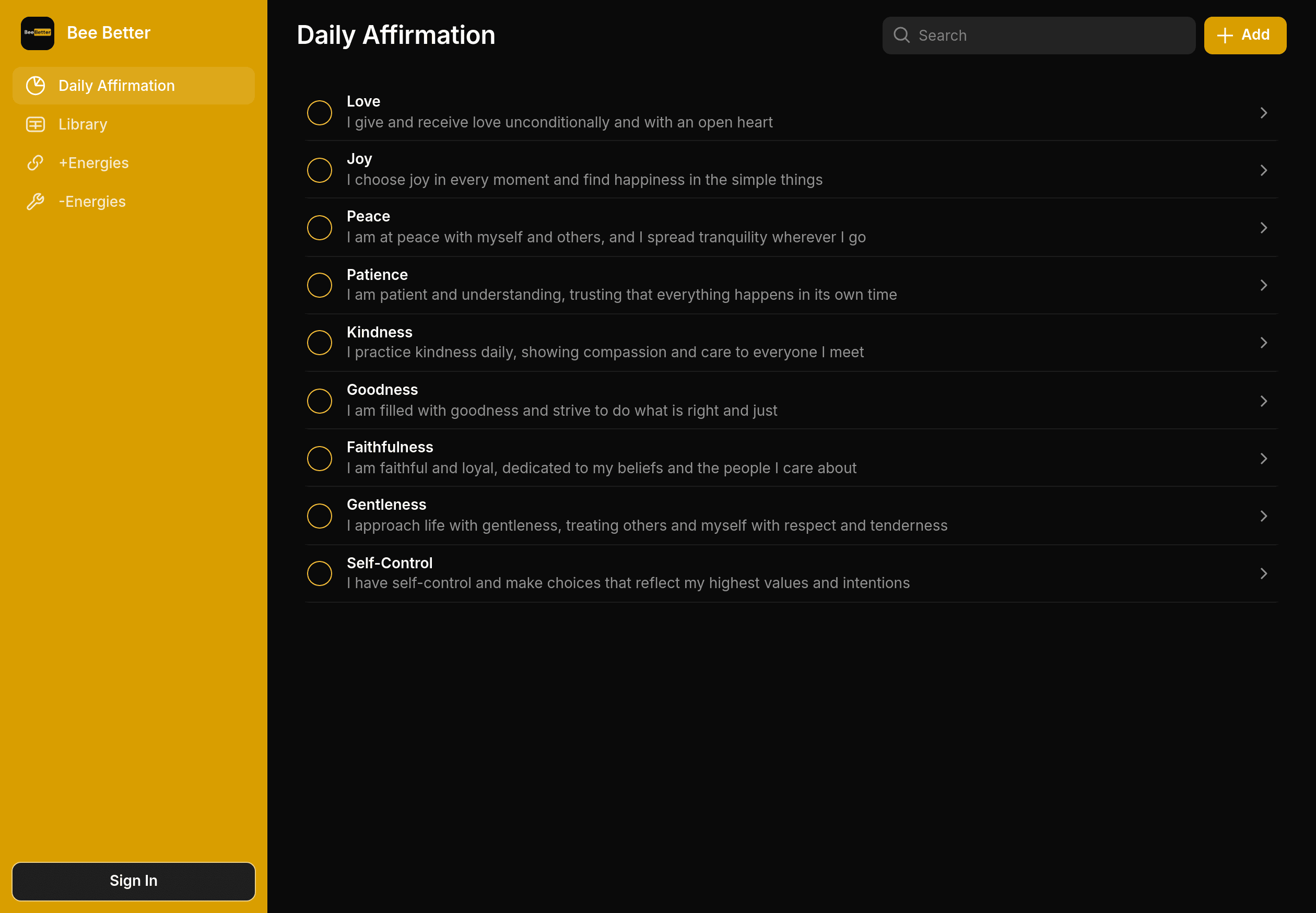Click the Bee Better app logo icon
Screen dimensions: 1316x913
[x=37, y=34]
